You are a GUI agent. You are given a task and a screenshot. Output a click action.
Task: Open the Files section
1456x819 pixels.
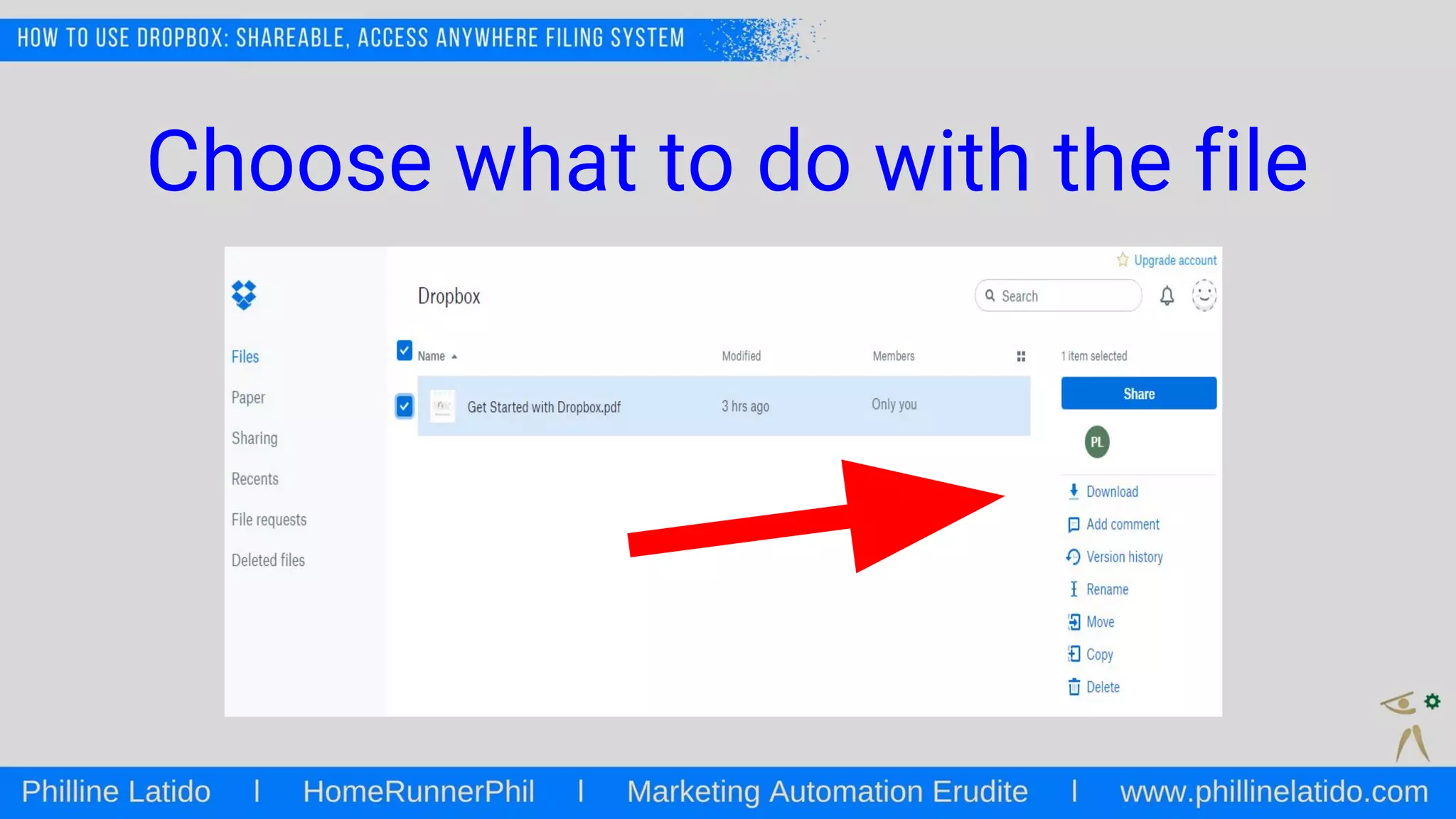(245, 356)
